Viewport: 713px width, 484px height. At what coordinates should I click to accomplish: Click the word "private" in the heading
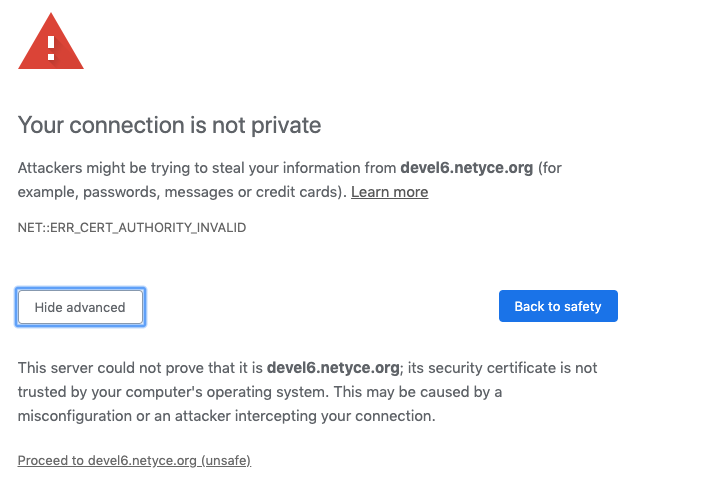tap(286, 126)
